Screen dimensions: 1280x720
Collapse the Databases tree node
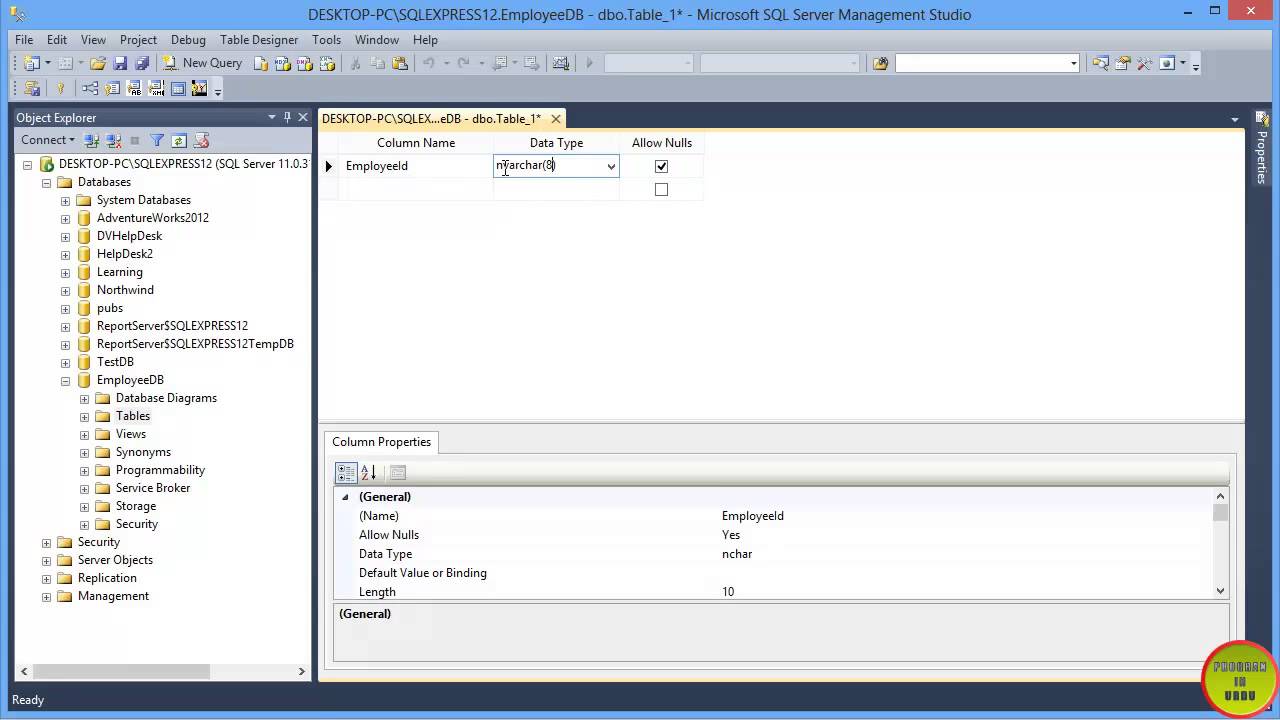[46, 182]
